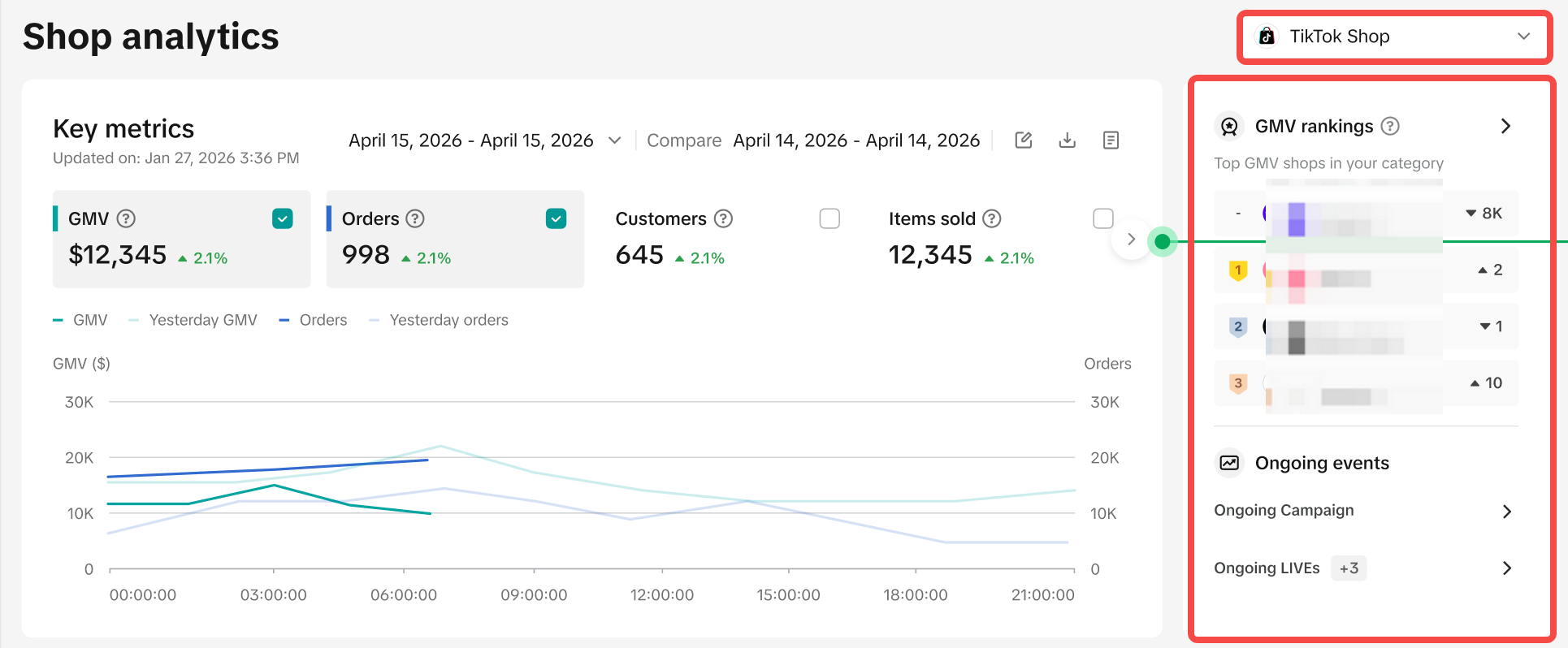Click next arrow to show more metrics
The image size is (1568, 648).
(x=1131, y=240)
